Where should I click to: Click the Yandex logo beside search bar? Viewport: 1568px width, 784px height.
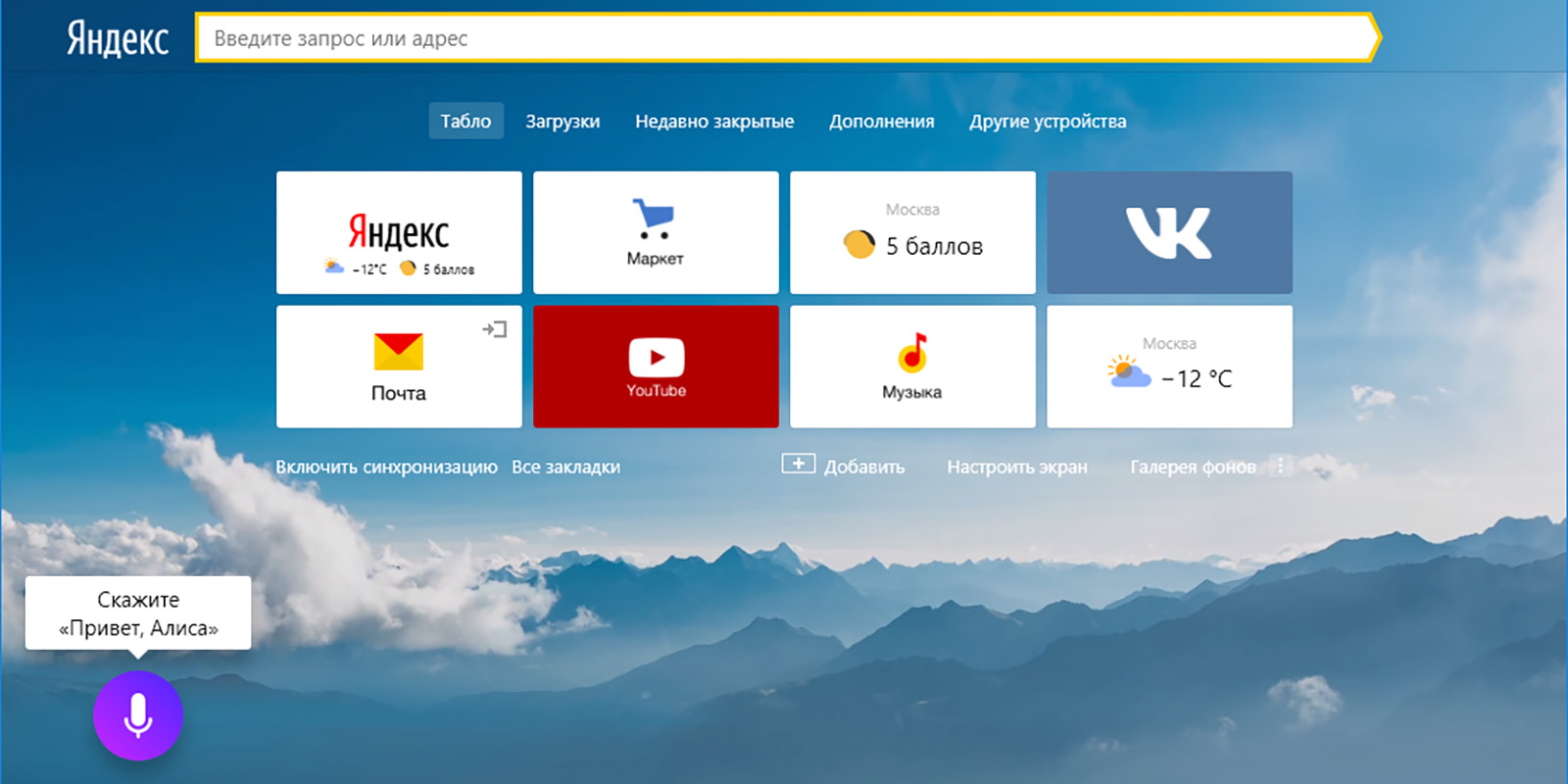point(118,38)
